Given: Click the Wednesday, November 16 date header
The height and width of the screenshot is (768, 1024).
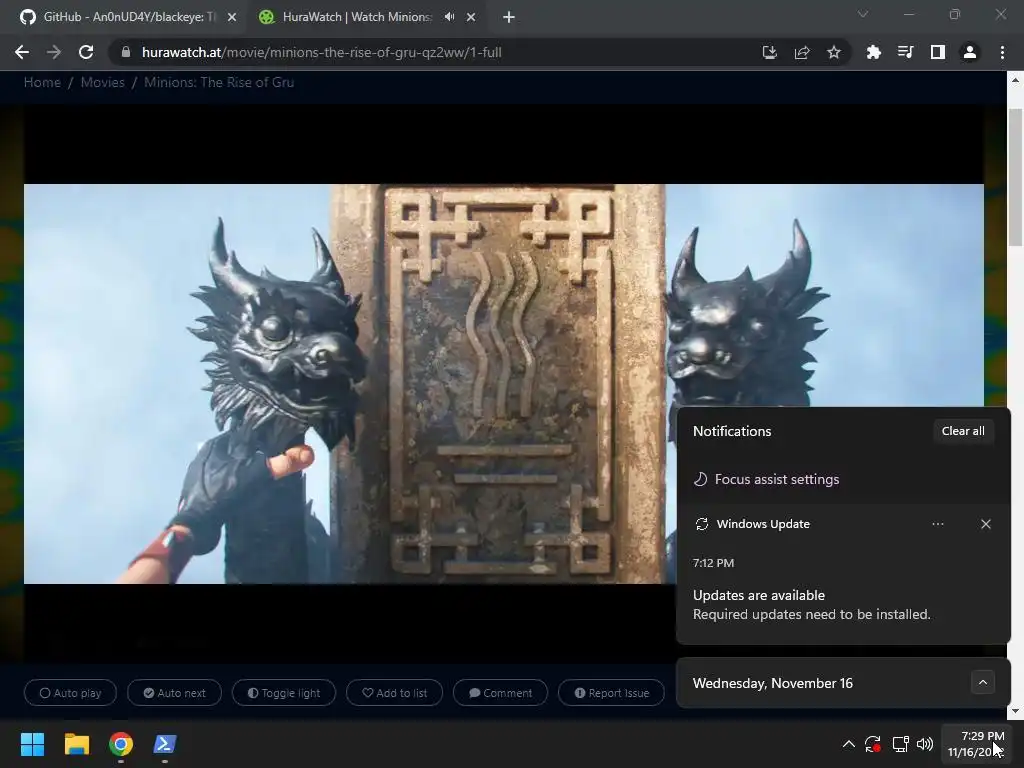Looking at the screenshot, I should pyautogui.click(x=773, y=683).
